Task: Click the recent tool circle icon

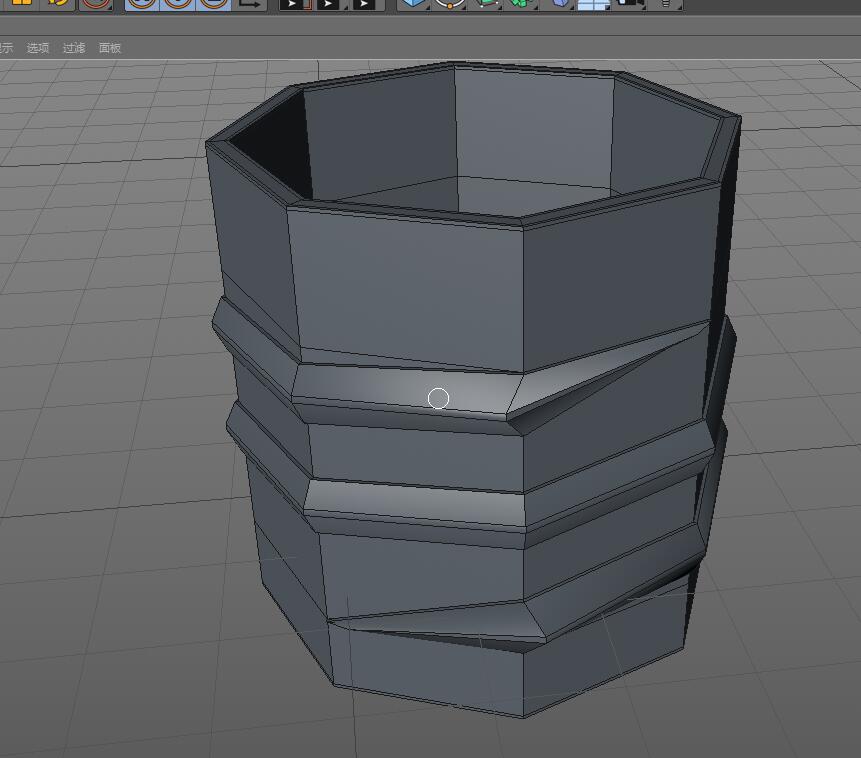Action: pyautogui.click(x=95, y=3)
